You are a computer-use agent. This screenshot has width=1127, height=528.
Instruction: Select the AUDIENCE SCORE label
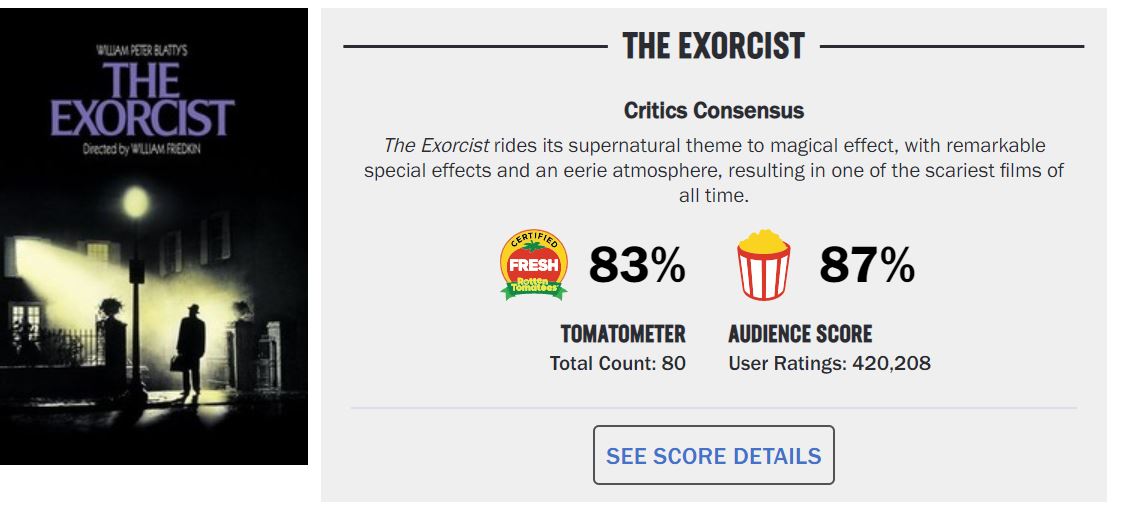click(x=800, y=334)
